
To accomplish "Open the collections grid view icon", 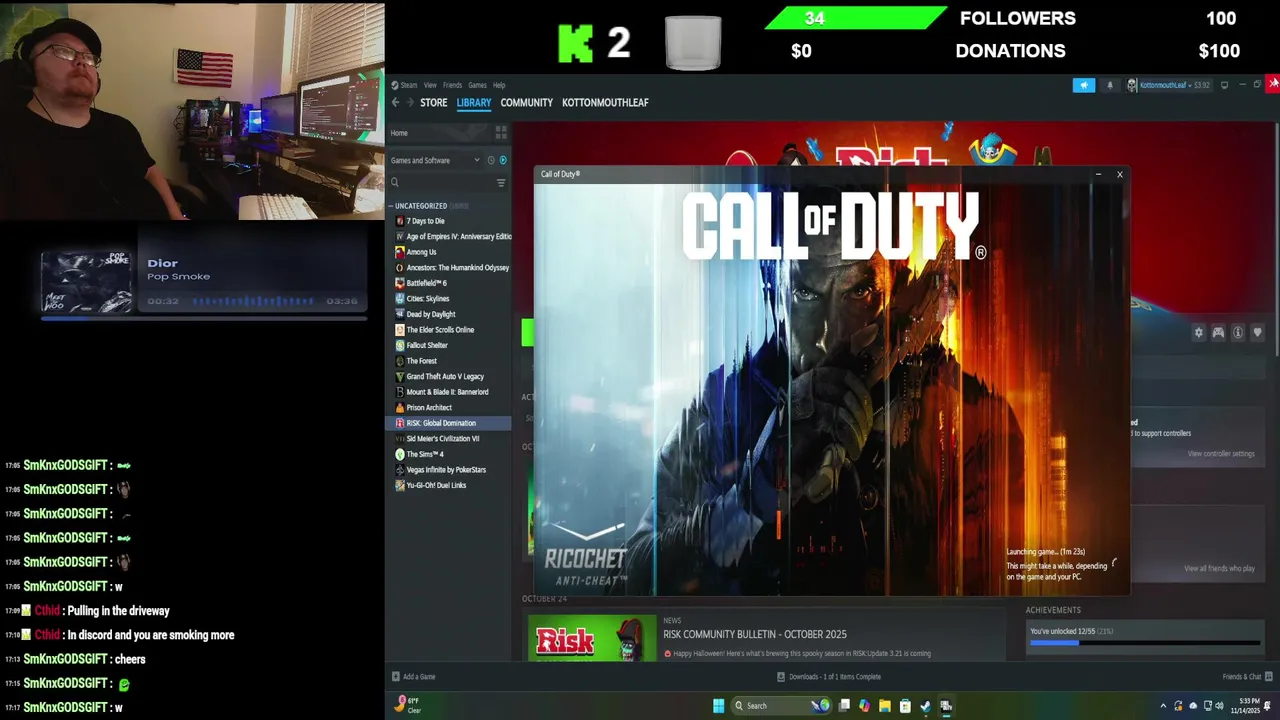I will pos(501,132).
